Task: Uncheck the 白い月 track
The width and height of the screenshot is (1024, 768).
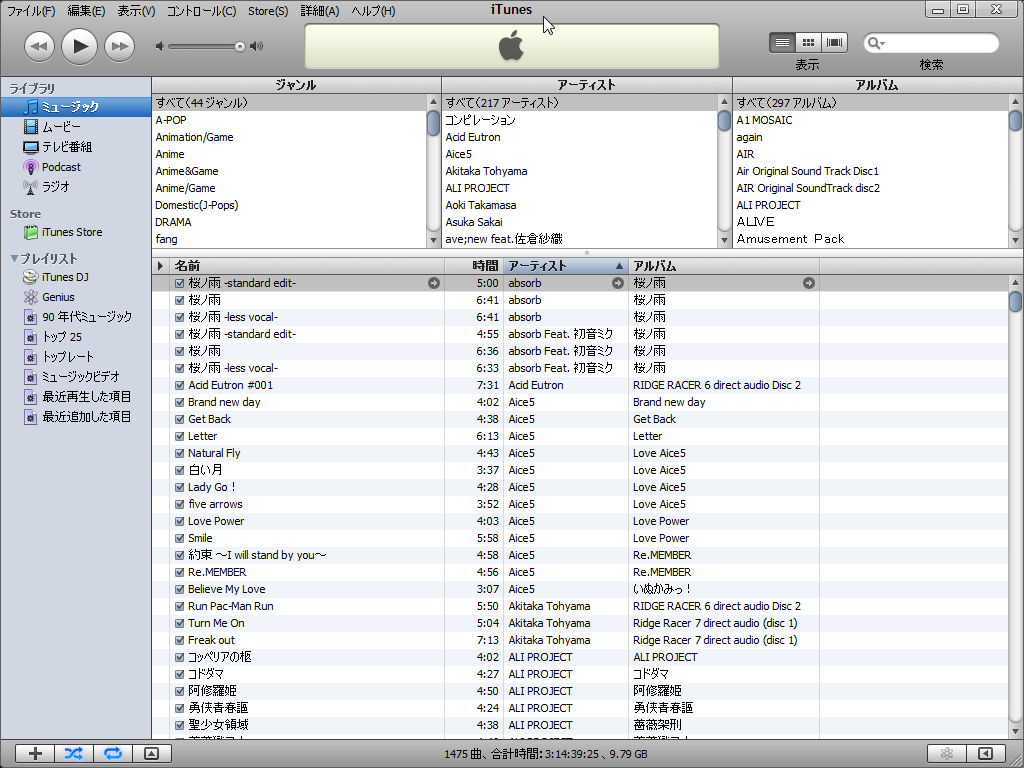Action: pyautogui.click(x=180, y=470)
